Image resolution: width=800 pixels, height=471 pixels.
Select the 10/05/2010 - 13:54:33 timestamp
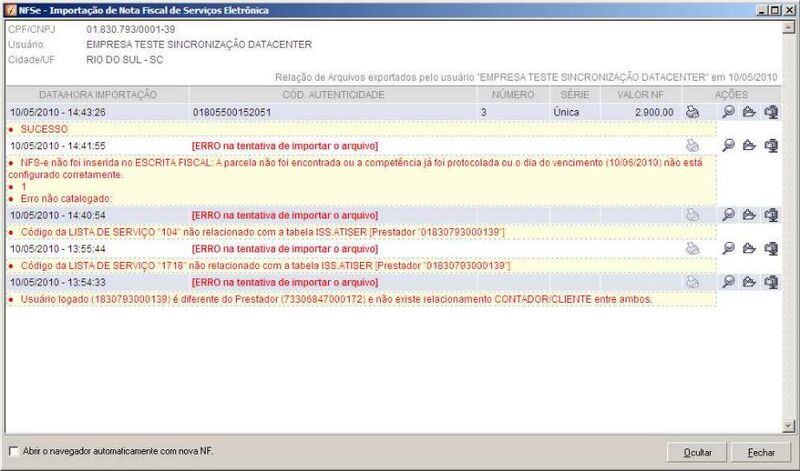(x=58, y=283)
